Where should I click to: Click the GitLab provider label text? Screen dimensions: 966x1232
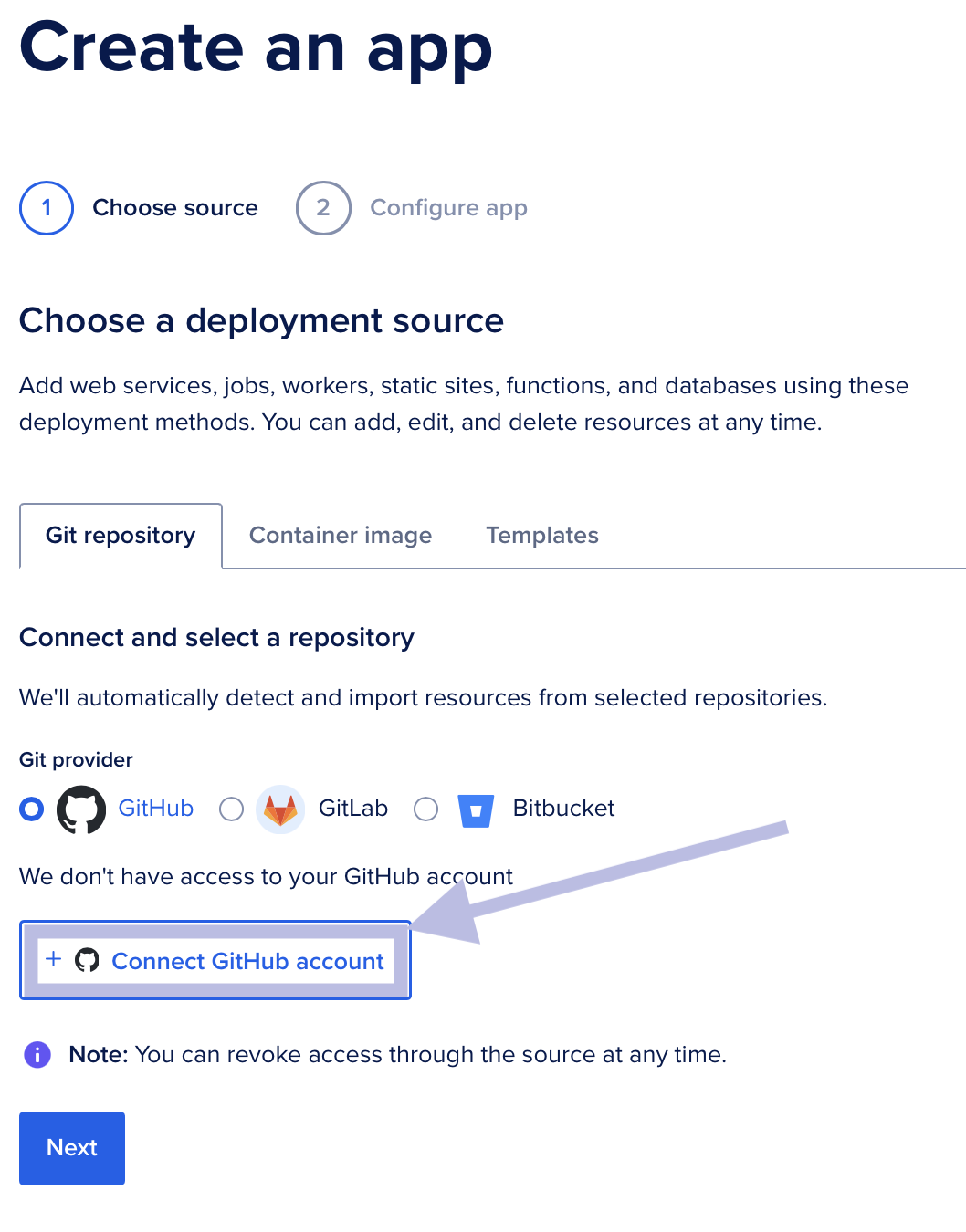pyautogui.click(x=353, y=809)
